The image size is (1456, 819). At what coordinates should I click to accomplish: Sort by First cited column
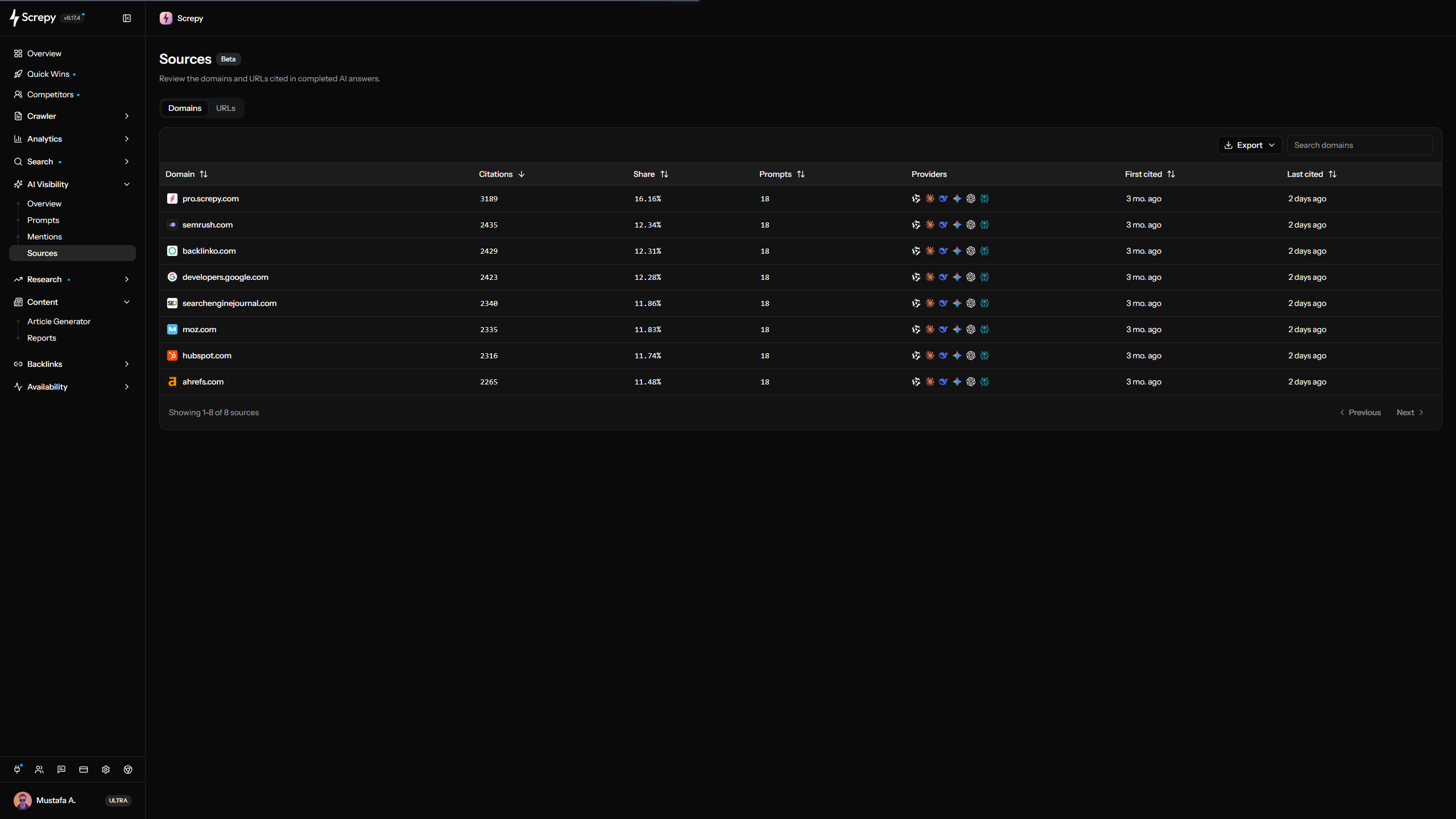pyautogui.click(x=1150, y=174)
